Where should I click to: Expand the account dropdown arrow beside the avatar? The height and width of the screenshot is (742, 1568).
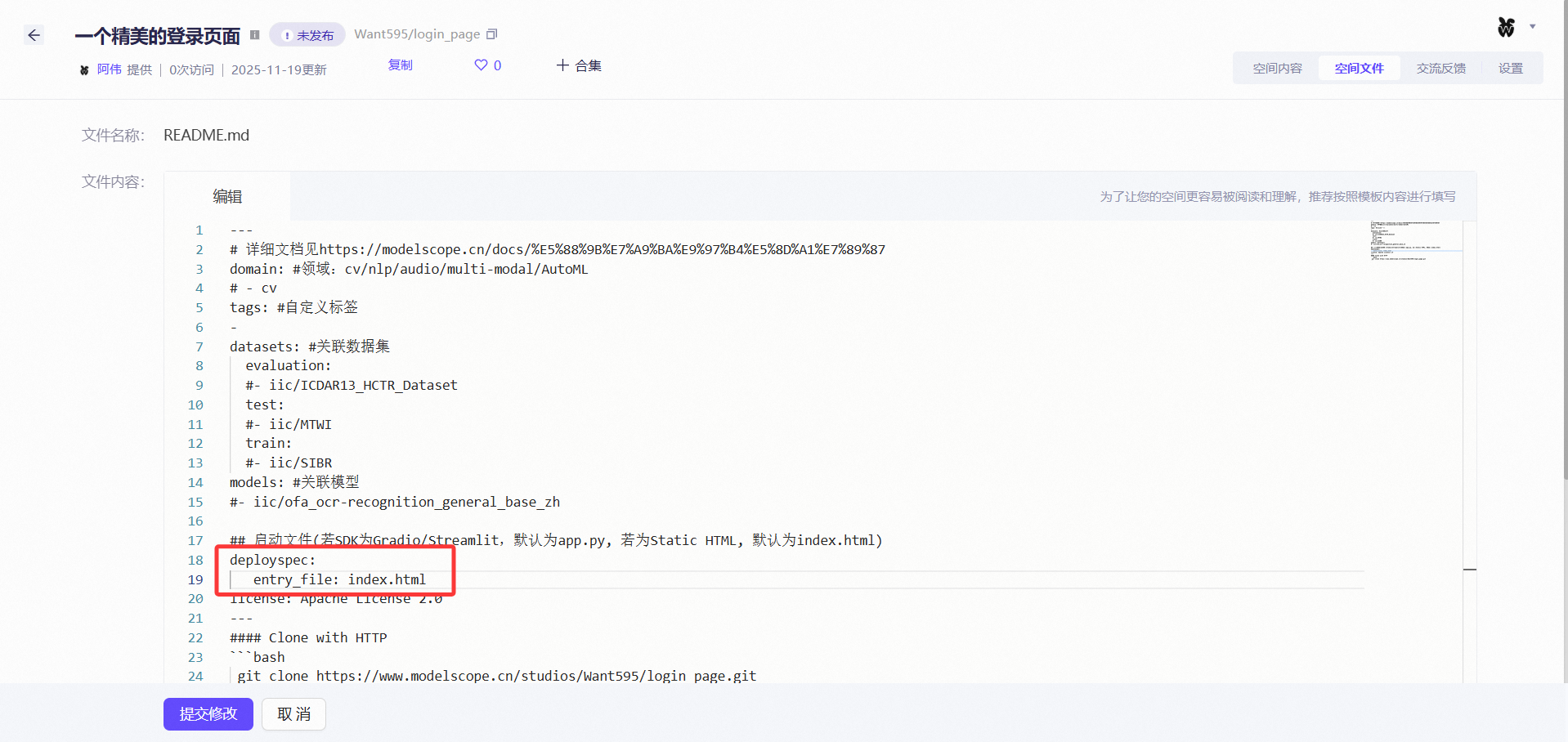(x=1533, y=27)
